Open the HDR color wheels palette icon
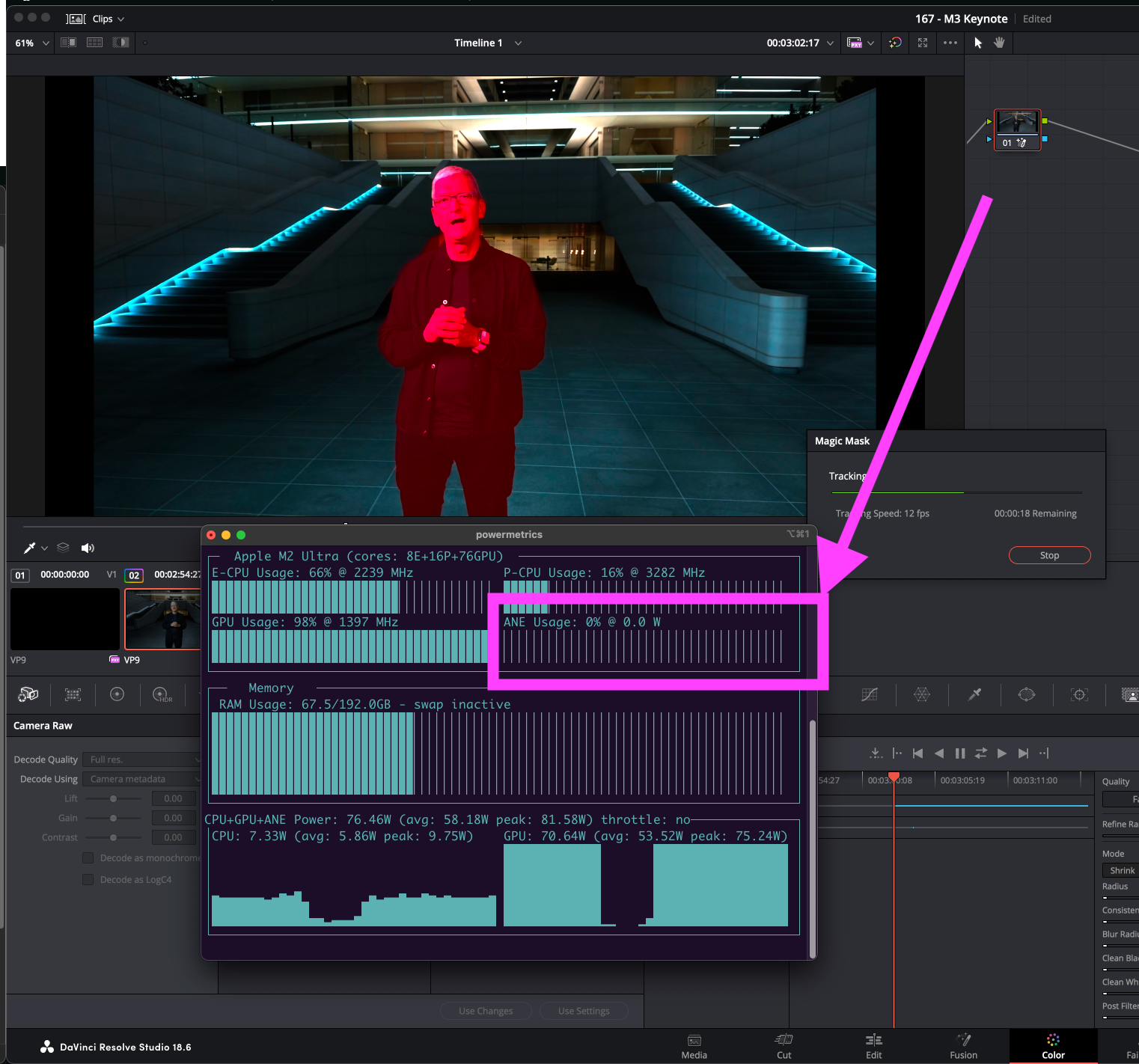Viewport: 1139px width, 1064px height. pyautogui.click(x=162, y=694)
